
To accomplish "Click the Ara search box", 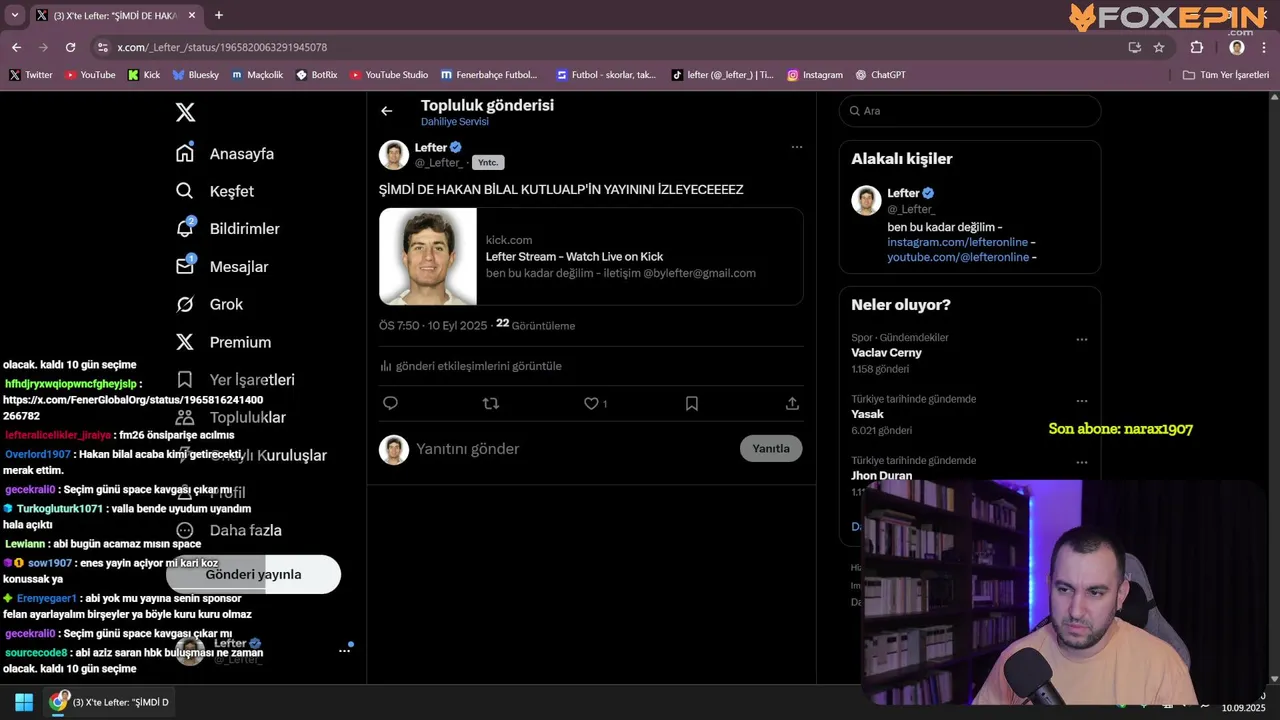I will click(x=970, y=111).
